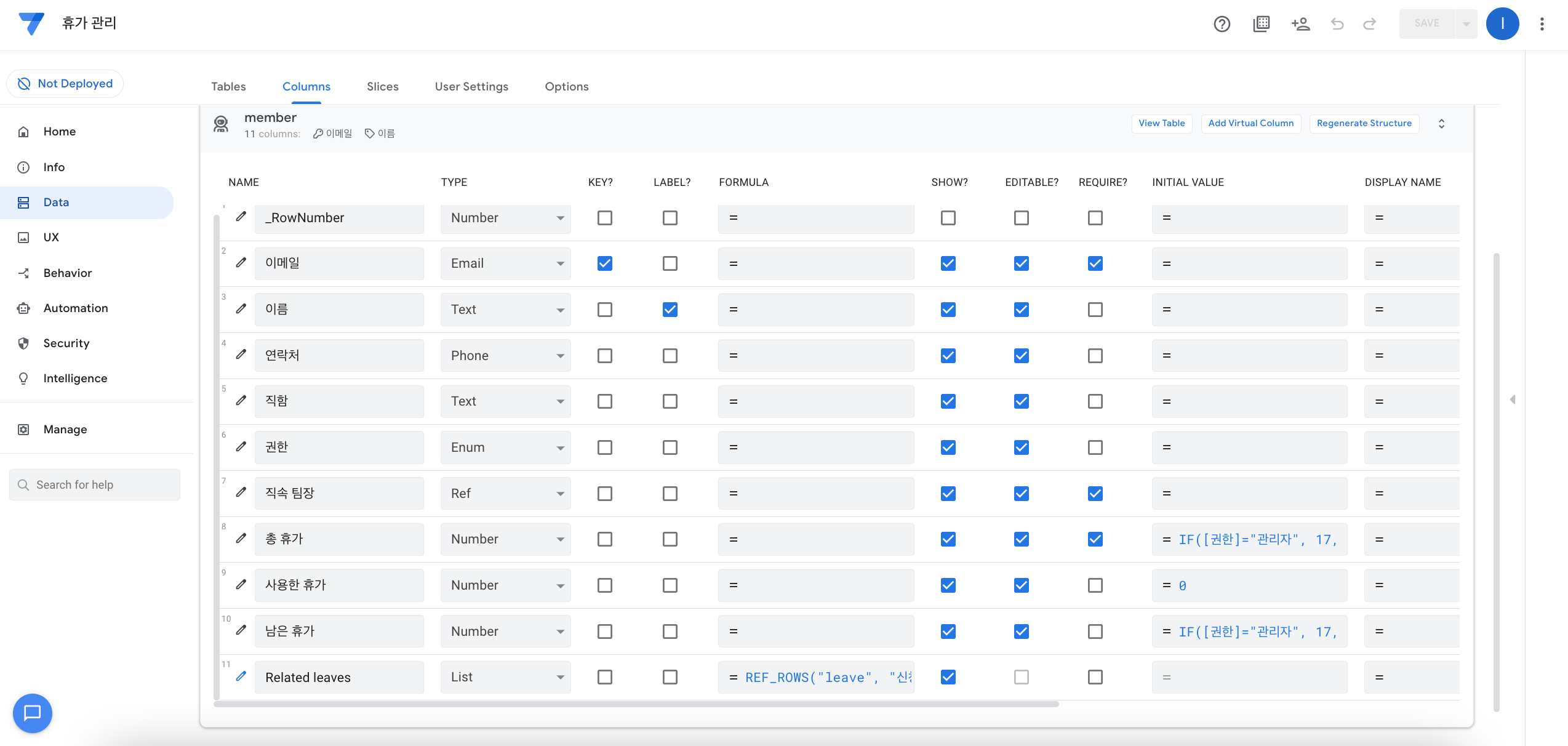Collapse the member table expander arrows

click(x=1441, y=124)
